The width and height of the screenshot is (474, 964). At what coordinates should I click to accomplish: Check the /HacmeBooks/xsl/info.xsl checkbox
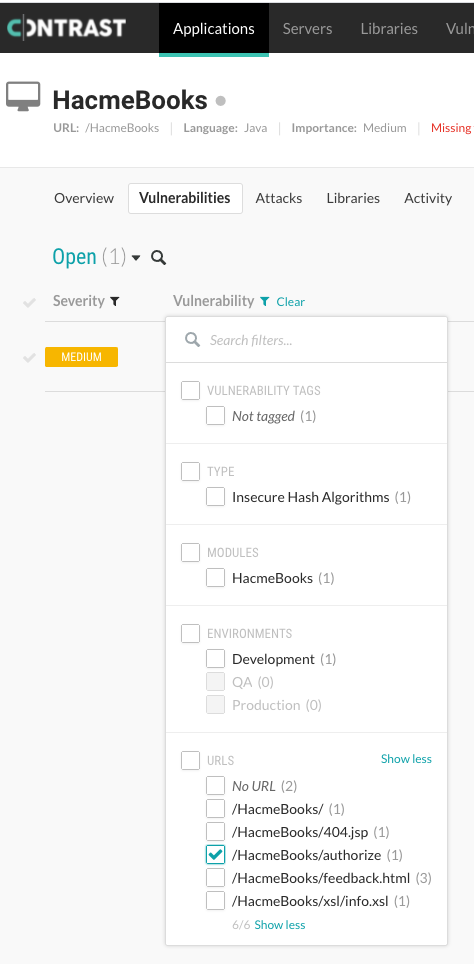click(x=215, y=901)
